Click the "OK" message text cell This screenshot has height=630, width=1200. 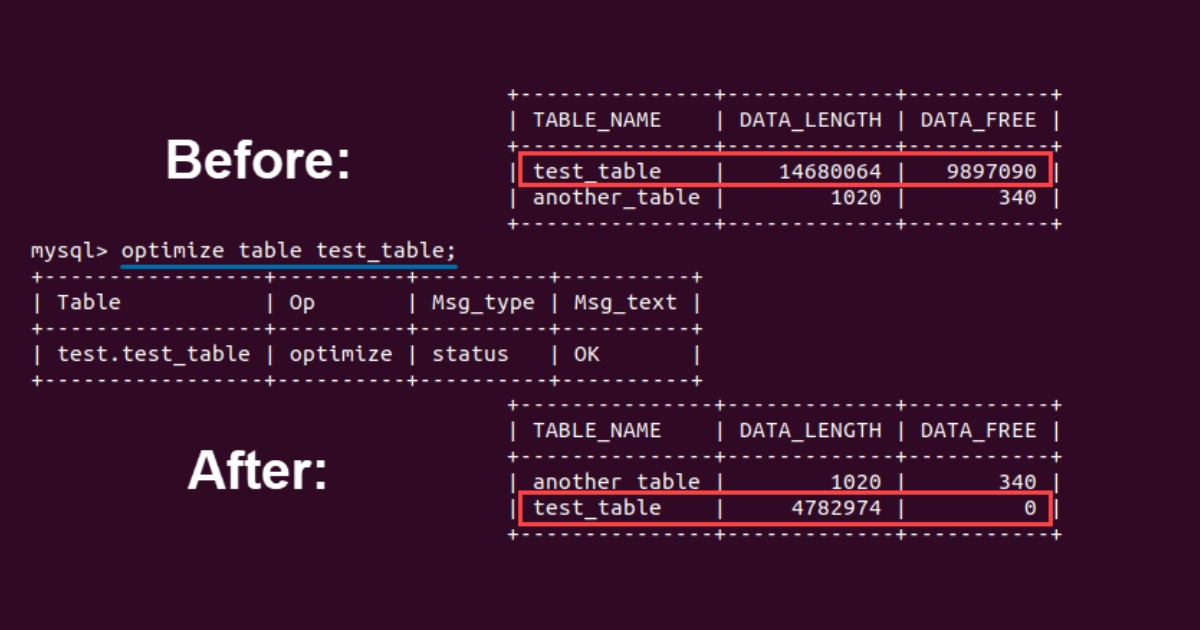tap(587, 354)
